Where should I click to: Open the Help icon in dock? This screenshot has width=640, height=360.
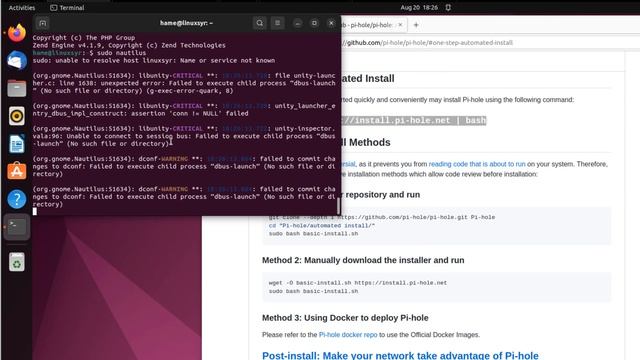(17, 199)
